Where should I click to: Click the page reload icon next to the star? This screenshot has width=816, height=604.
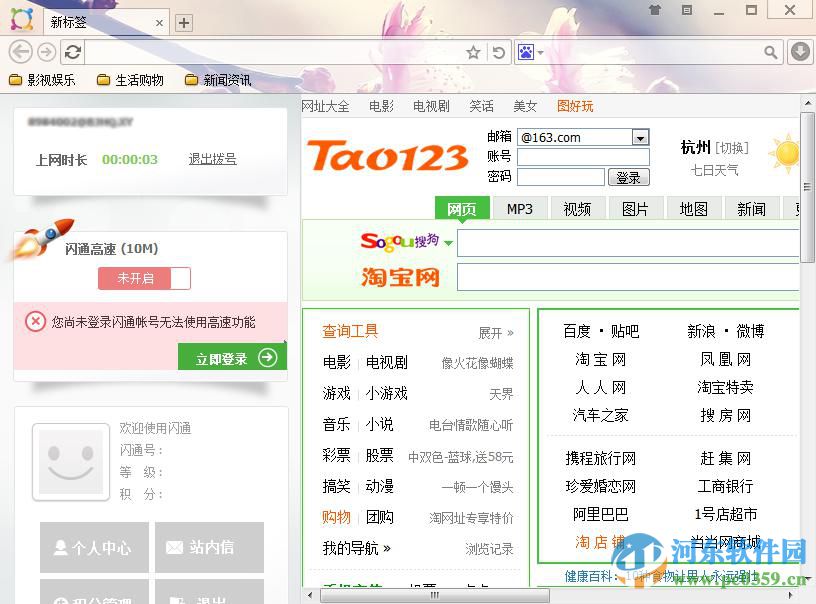point(498,51)
